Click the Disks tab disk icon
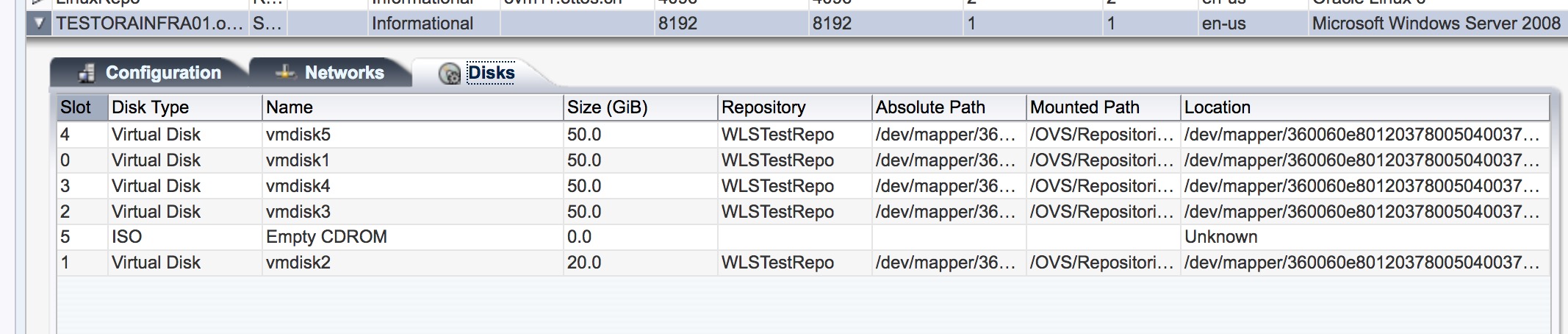The image size is (1568, 334). [x=449, y=74]
